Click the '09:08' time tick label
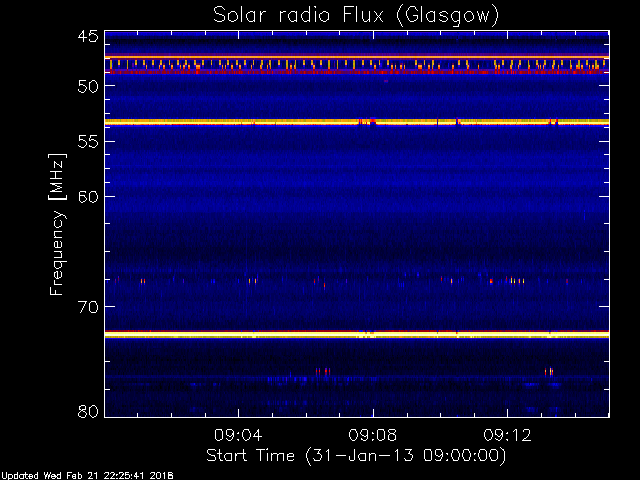The height and width of the screenshot is (480, 640). [x=373, y=436]
